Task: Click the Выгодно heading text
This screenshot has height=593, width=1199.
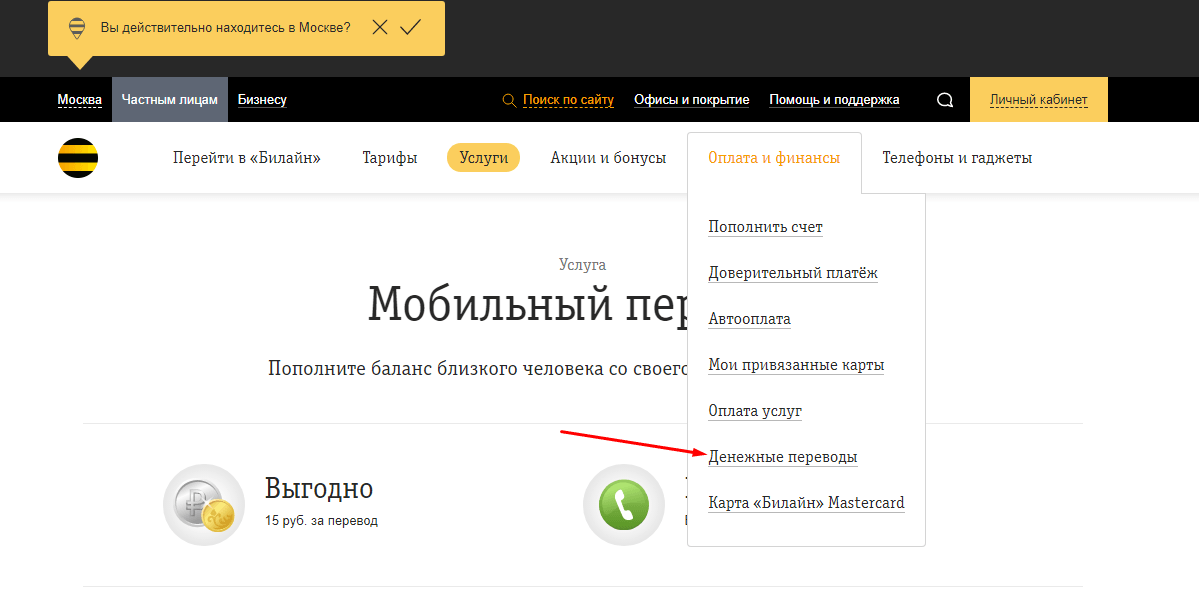Action: (x=319, y=487)
